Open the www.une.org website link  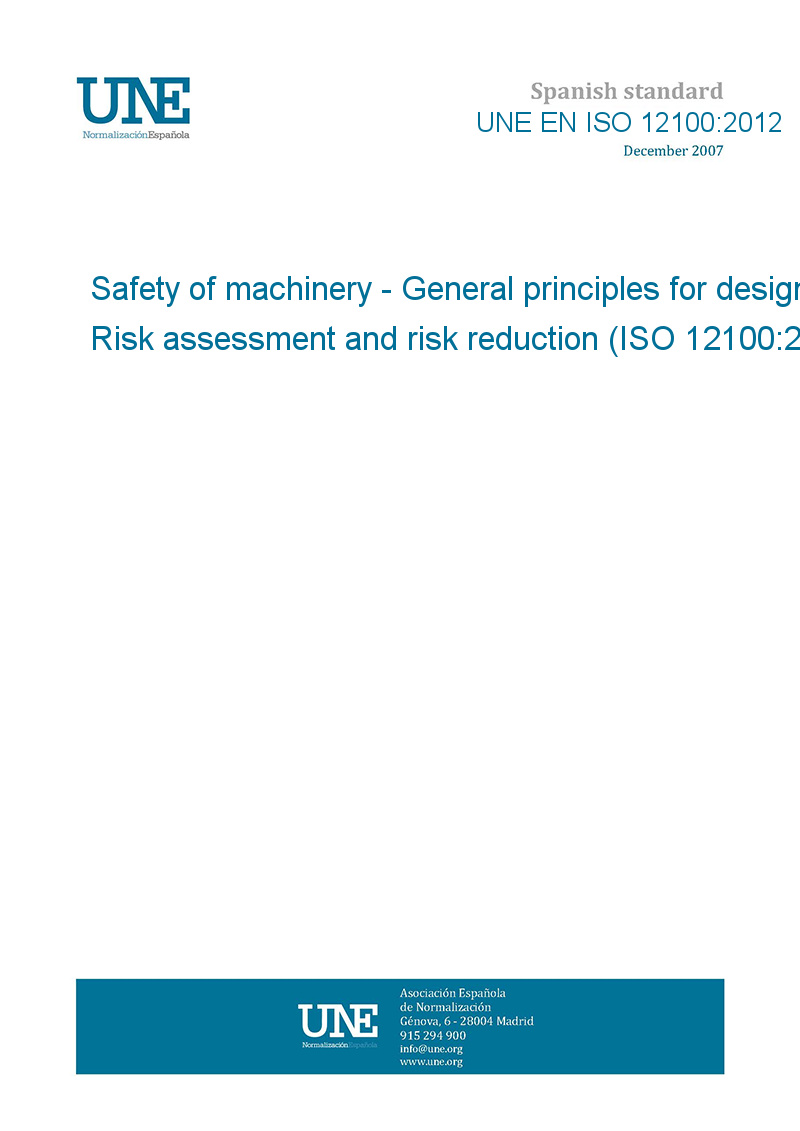coord(431,1062)
